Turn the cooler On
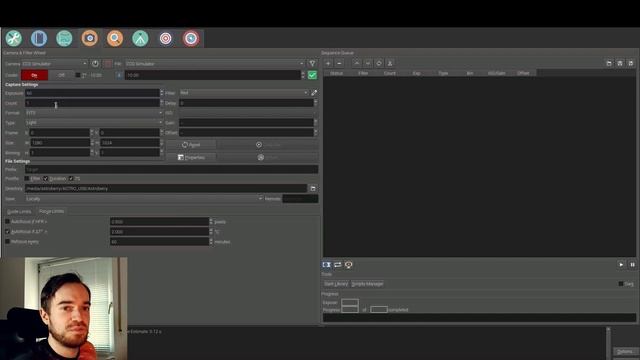 click(x=34, y=75)
